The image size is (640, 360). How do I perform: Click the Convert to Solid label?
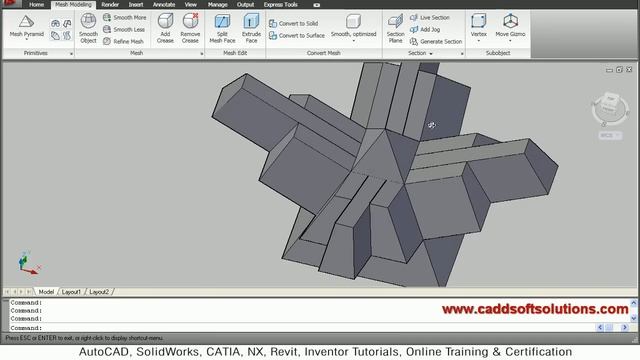tap(298, 24)
